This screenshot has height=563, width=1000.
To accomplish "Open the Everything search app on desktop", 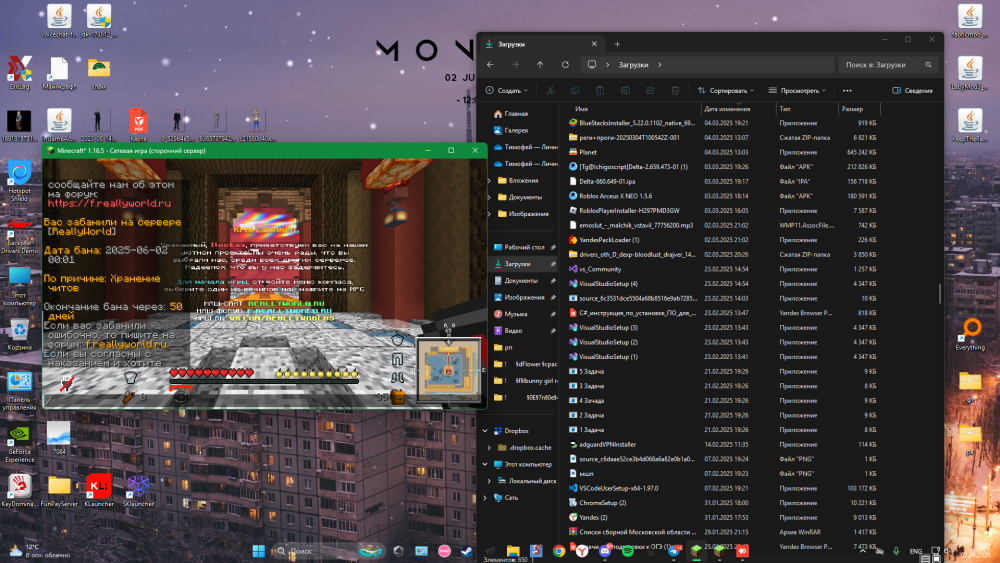I will tap(970, 333).
